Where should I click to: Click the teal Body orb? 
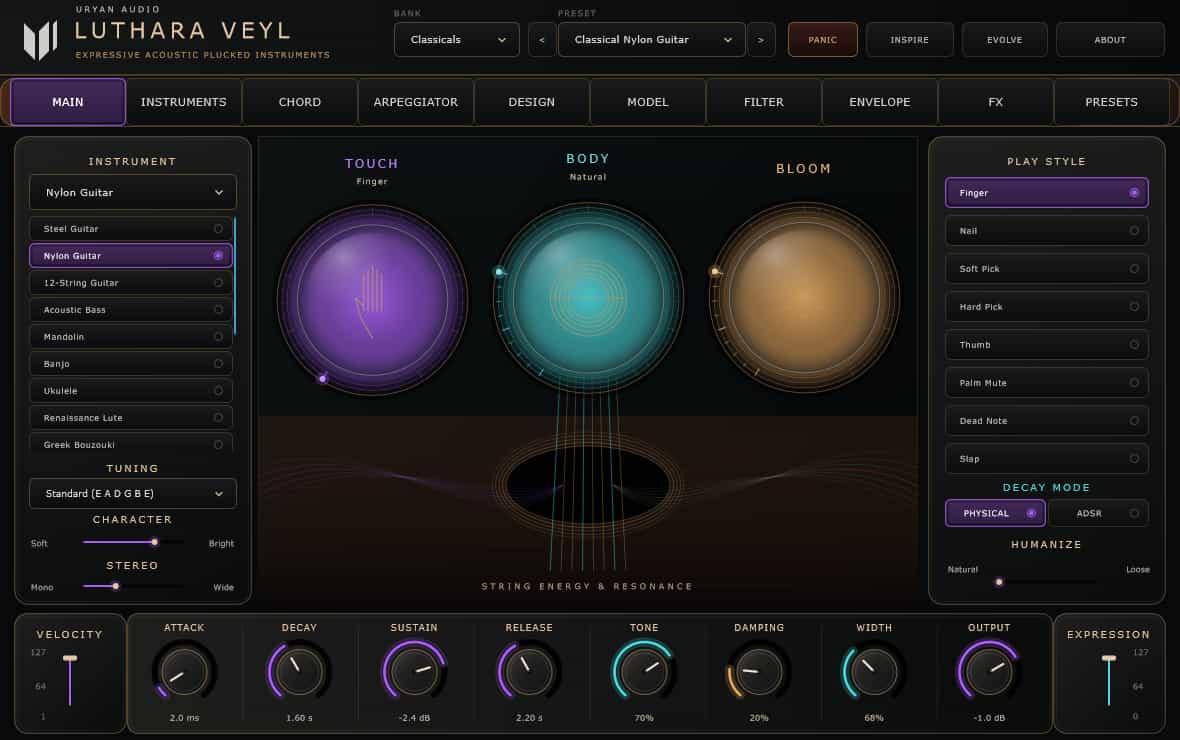(588, 297)
